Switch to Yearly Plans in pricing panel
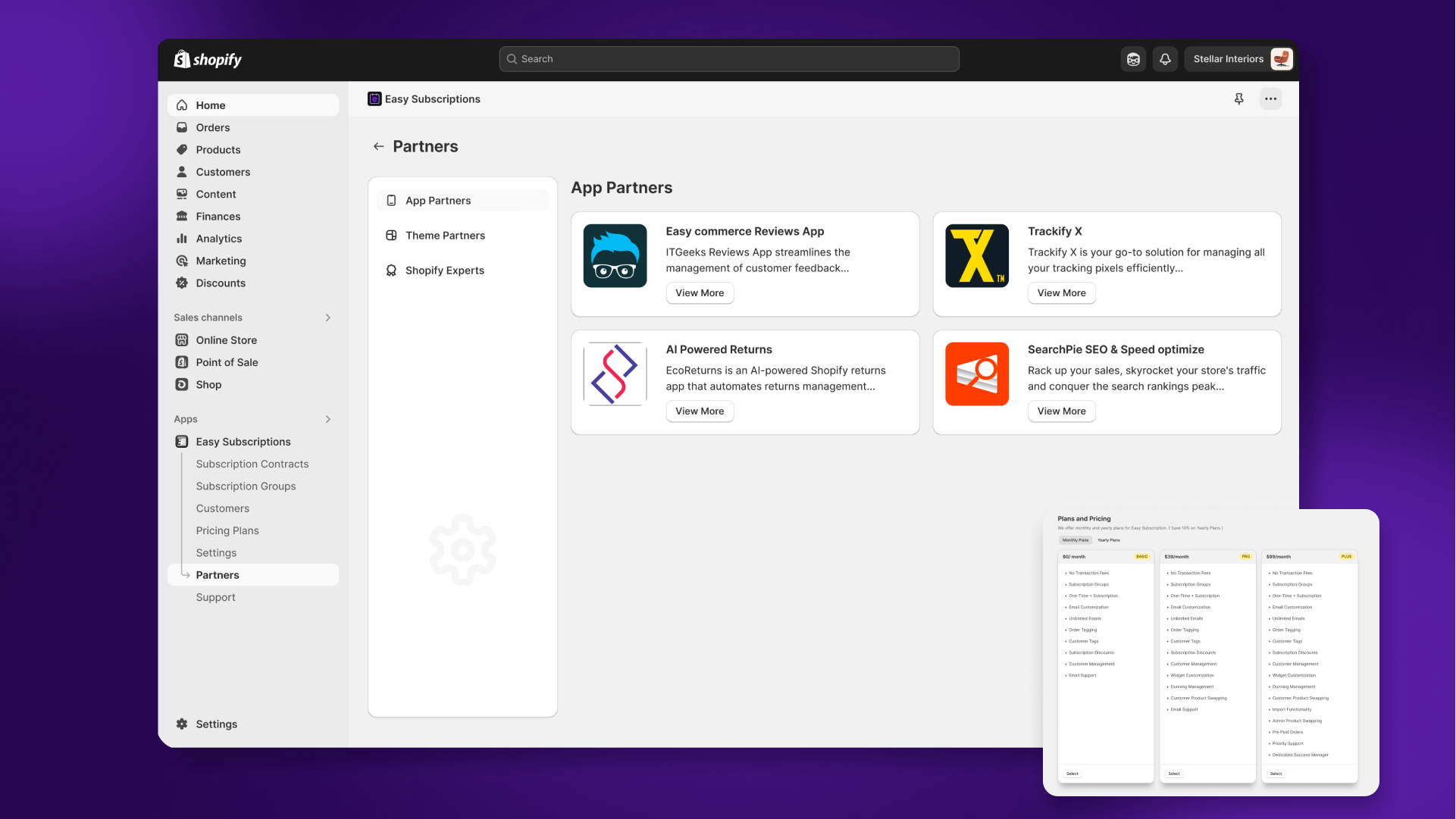Image resolution: width=1456 pixels, height=819 pixels. pos(1109,540)
